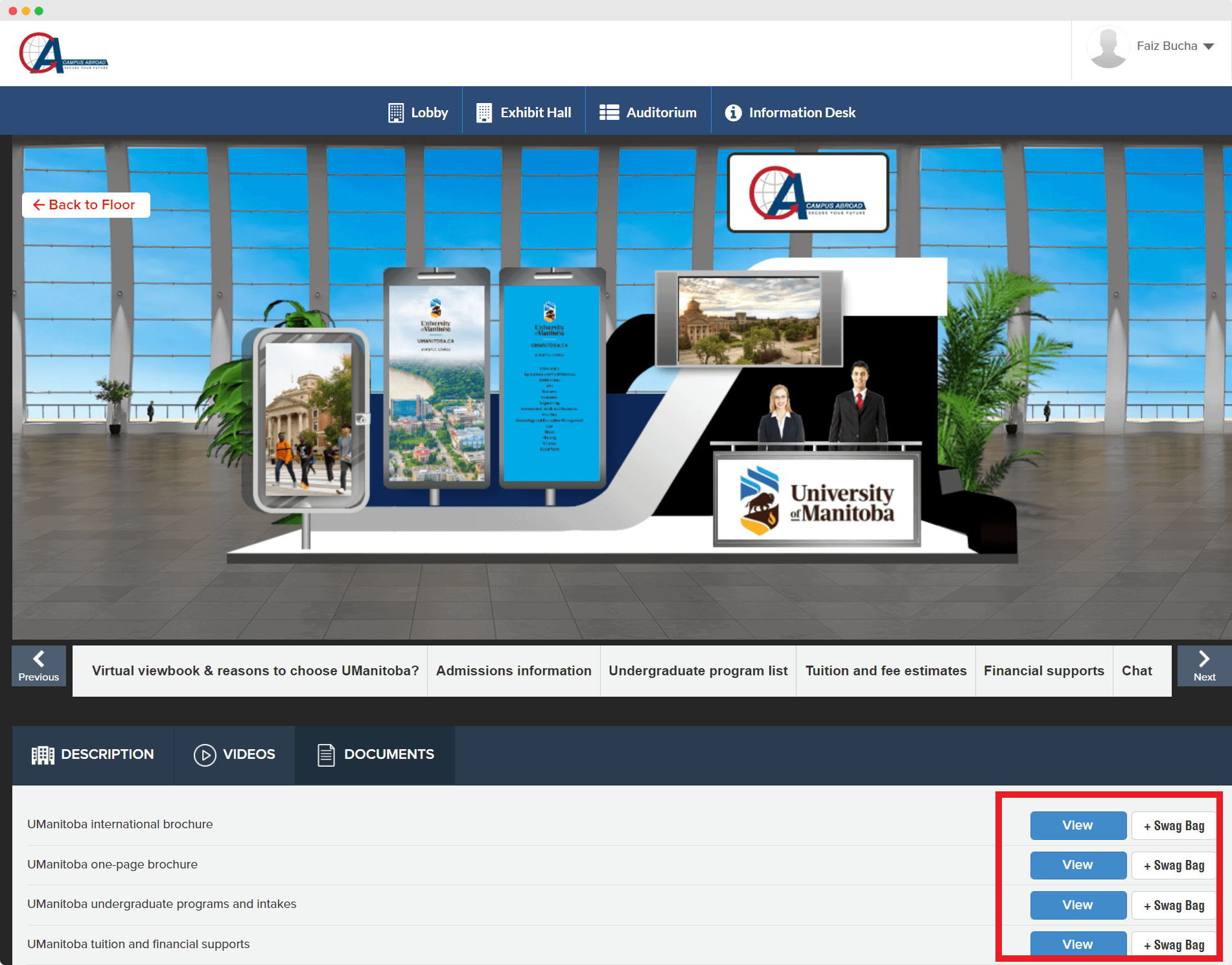1232x965 pixels.
Task: Click the aerial city view banner stand
Action: pyautogui.click(x=436, y=377)
